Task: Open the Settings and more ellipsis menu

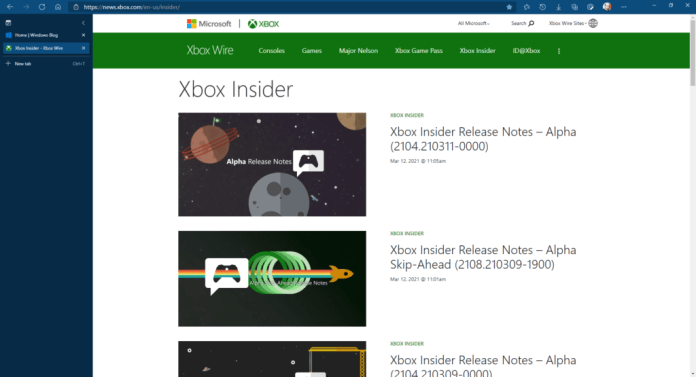Action: pos(624,7)
